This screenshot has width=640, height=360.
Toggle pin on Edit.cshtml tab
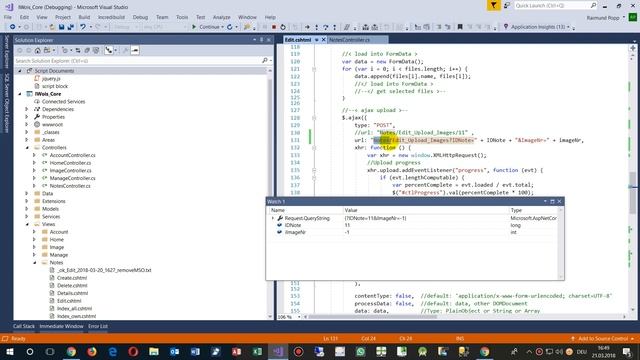(x=316, y=40)
